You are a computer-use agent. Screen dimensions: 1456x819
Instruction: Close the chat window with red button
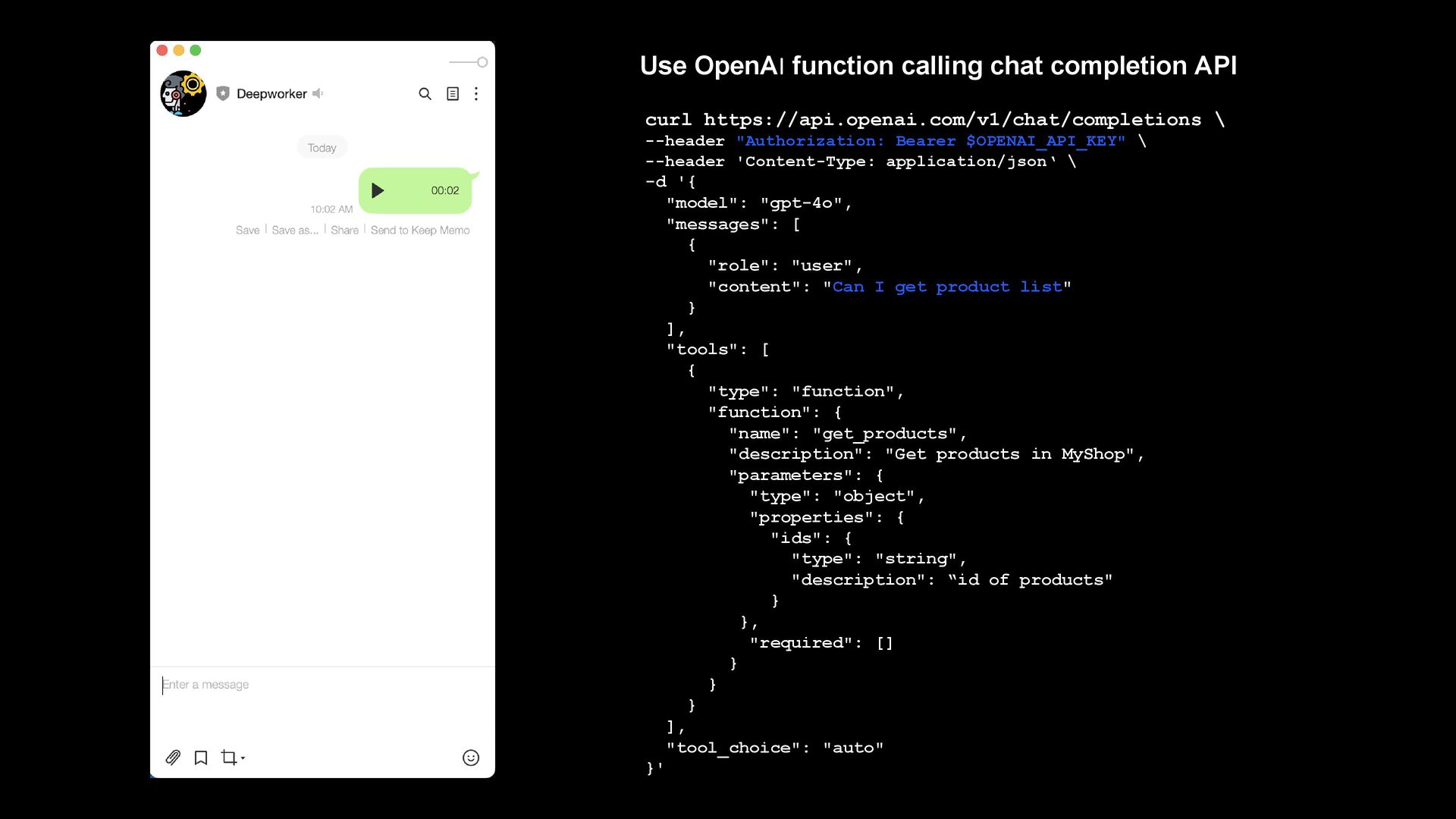point(162,50)
